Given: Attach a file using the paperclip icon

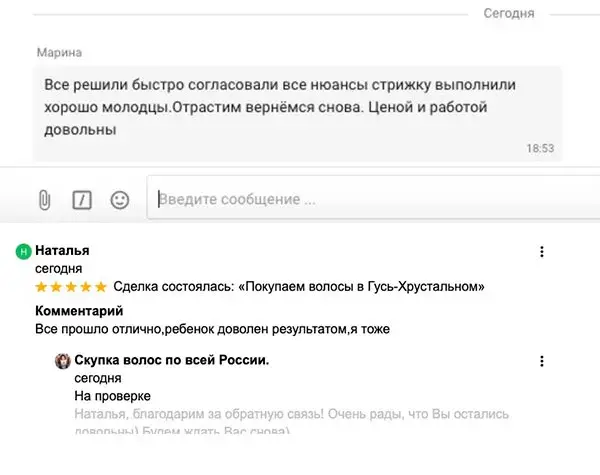Looking at the screenshot, I should [x=44, y=200].
